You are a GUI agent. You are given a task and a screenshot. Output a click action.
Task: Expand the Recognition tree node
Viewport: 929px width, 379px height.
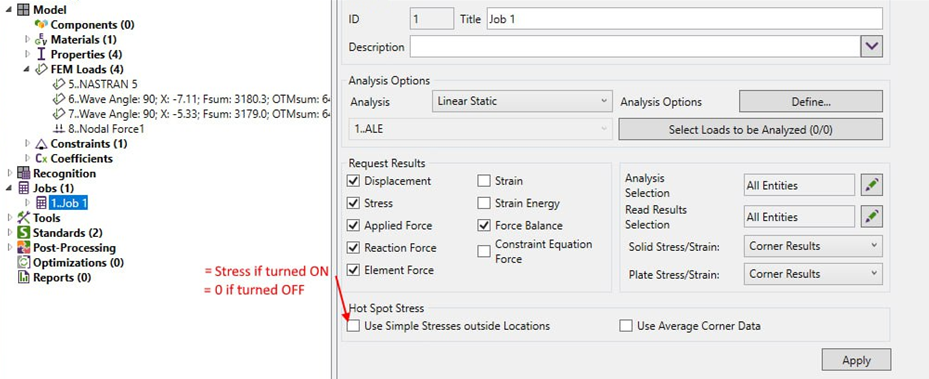[10, 173]
